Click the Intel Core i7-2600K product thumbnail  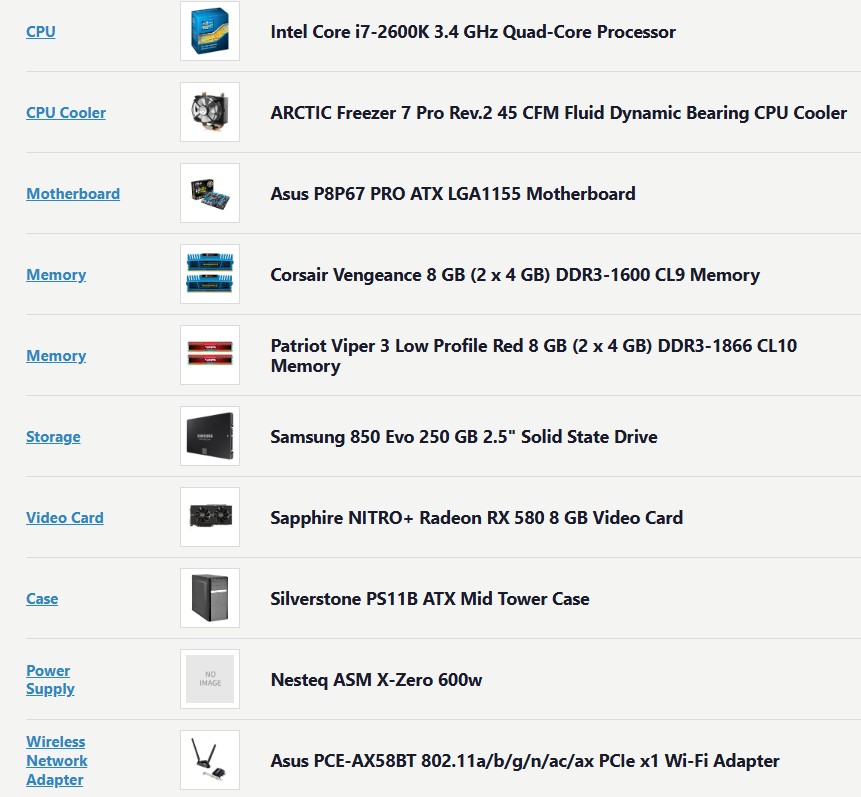(x=210, y=31)
